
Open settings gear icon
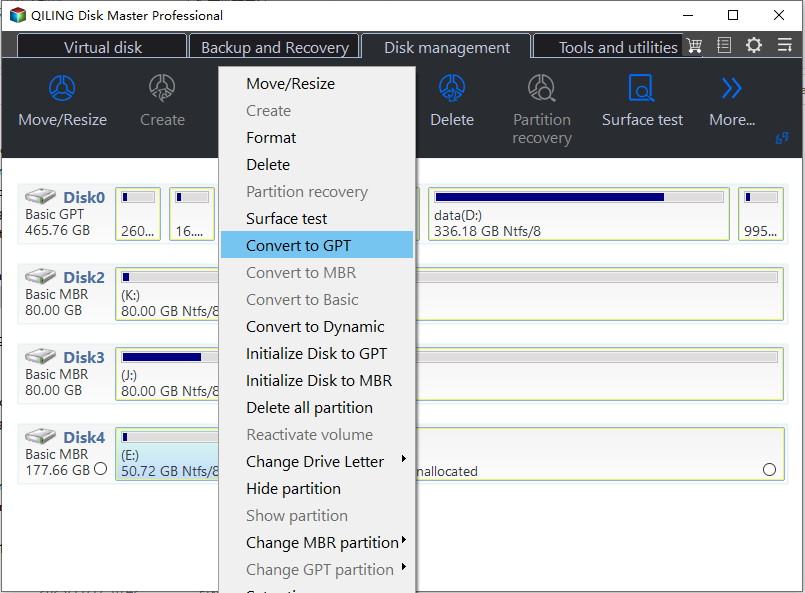[x=754, y=45]
